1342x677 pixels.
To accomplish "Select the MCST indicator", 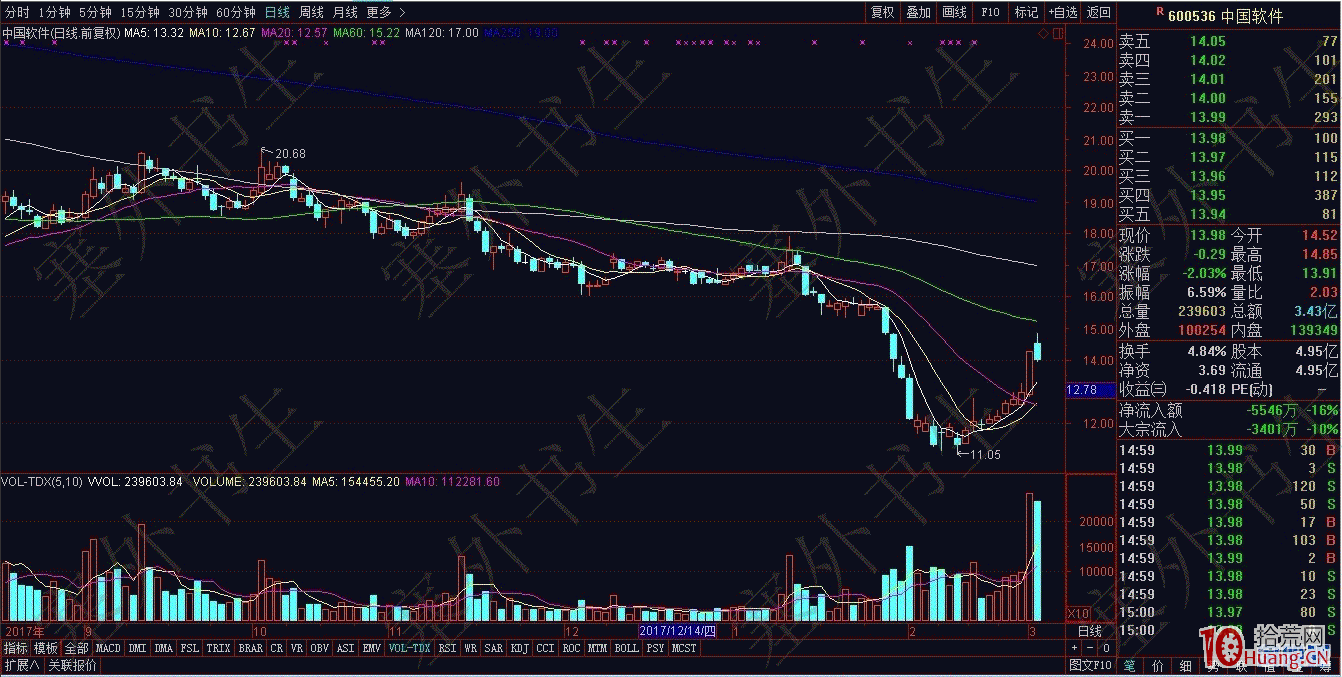I will point(684,648).
